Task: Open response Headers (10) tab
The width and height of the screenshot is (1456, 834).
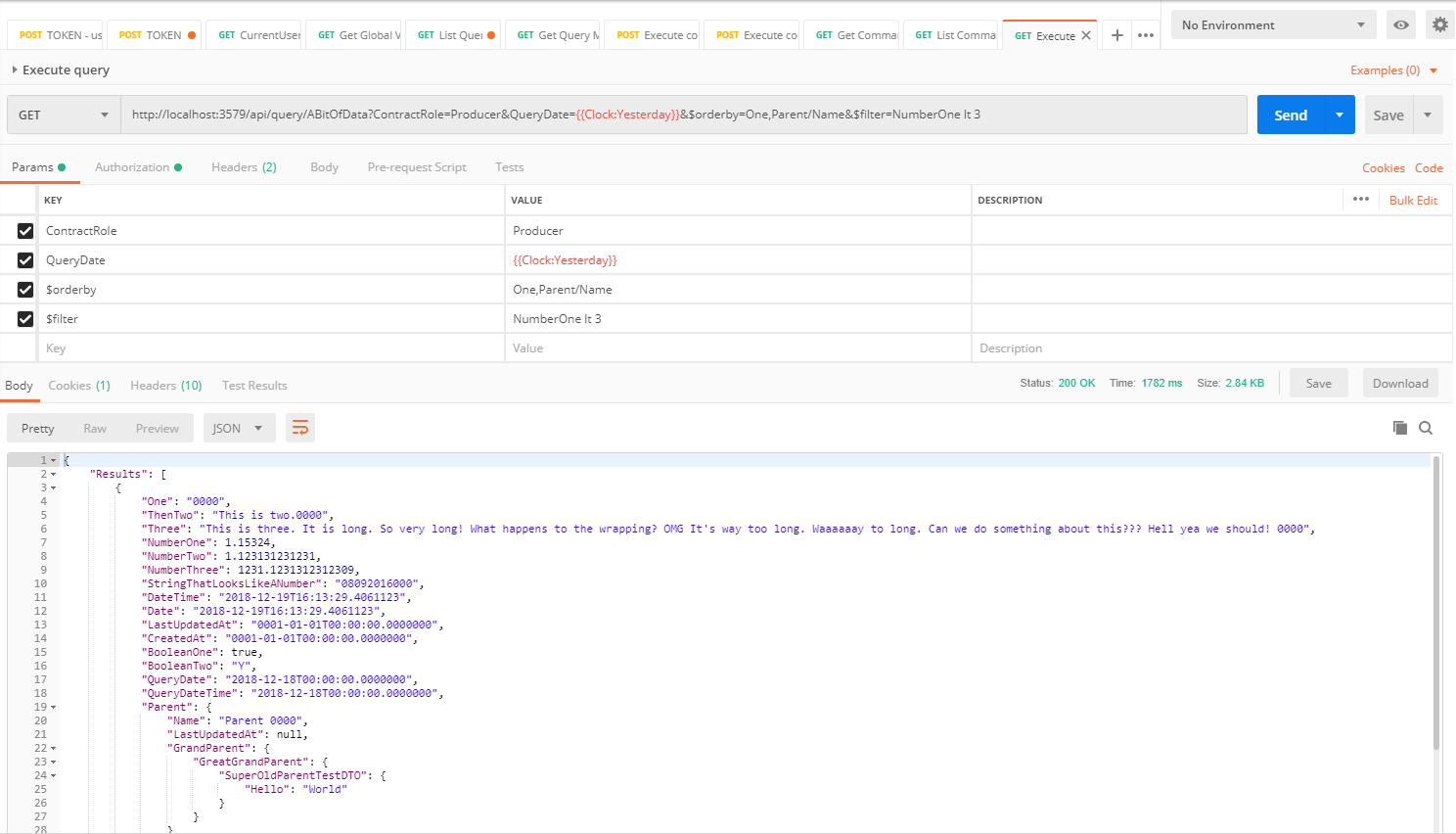Action: click(x=165, y=386)
